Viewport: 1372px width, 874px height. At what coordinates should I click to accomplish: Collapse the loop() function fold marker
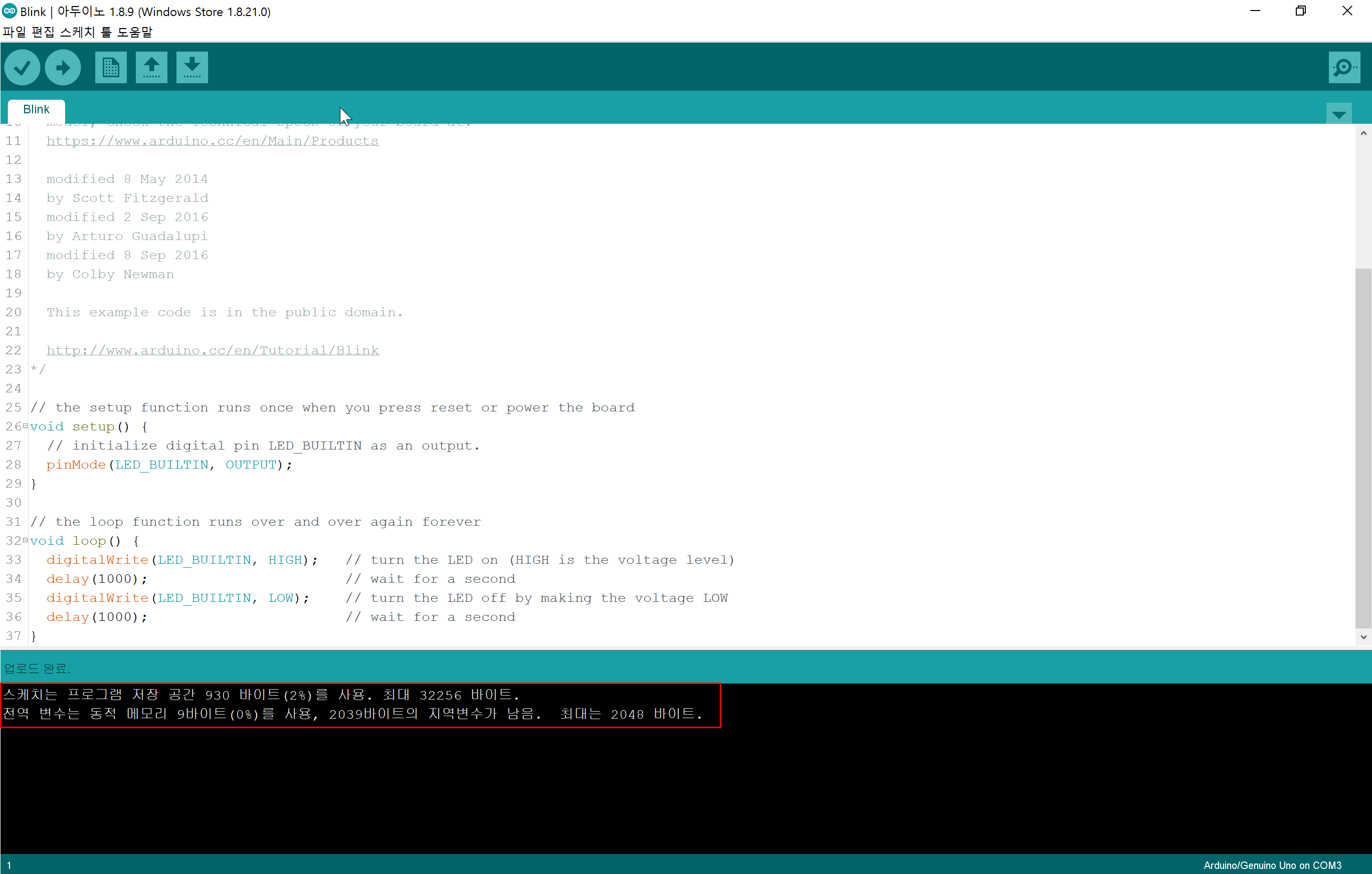(25, 540)
